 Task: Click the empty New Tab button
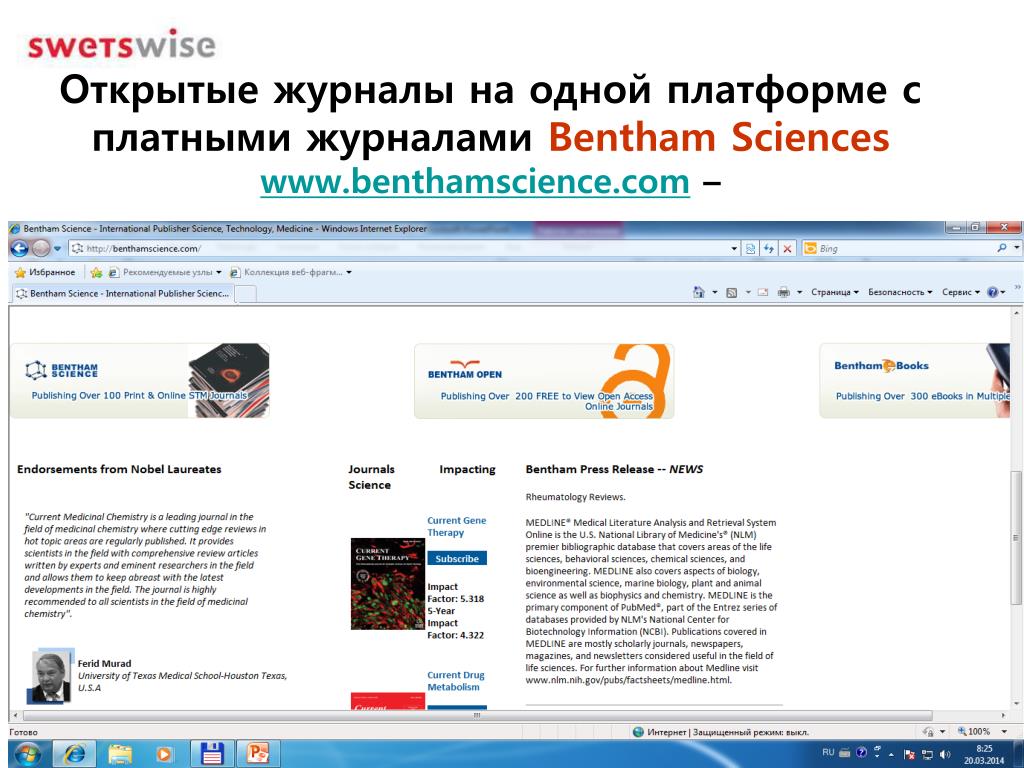click(246, 295)
